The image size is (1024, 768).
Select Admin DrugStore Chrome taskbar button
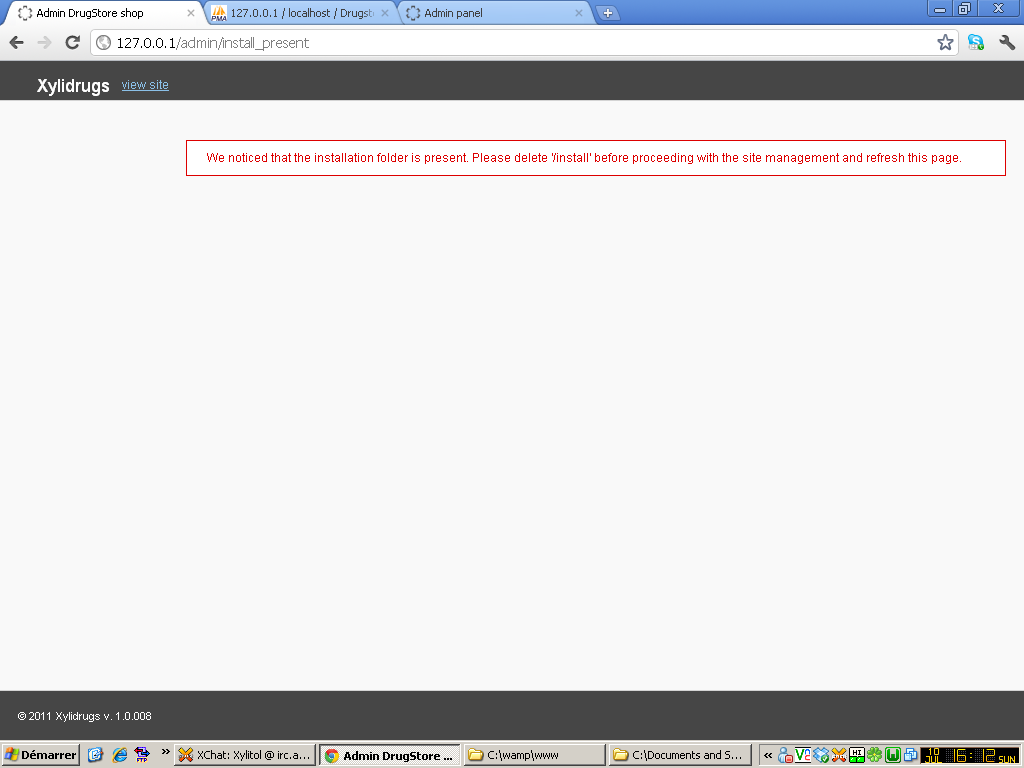click(x=390, y=756)
